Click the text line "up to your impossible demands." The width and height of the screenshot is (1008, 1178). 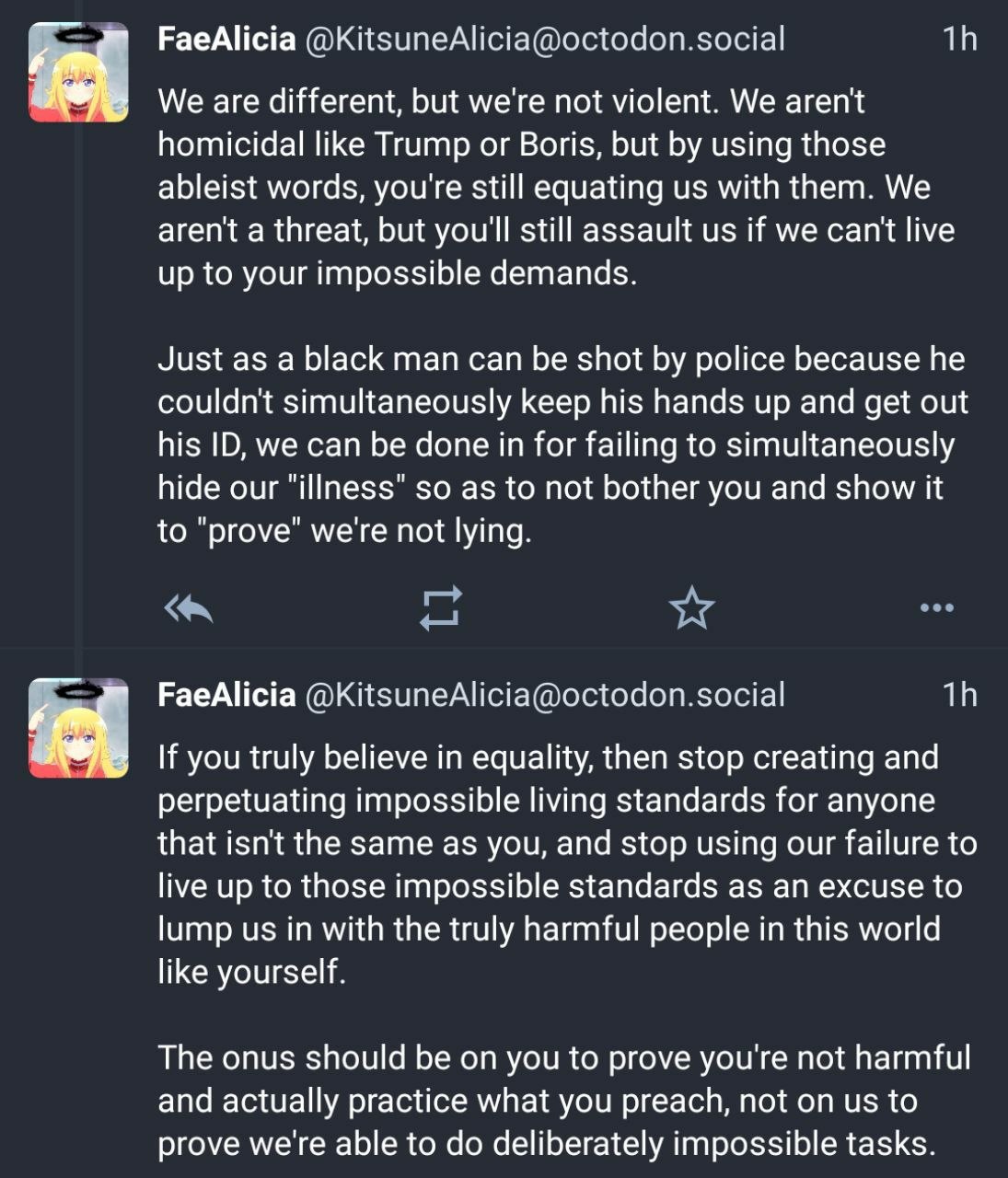click(397, 273)
